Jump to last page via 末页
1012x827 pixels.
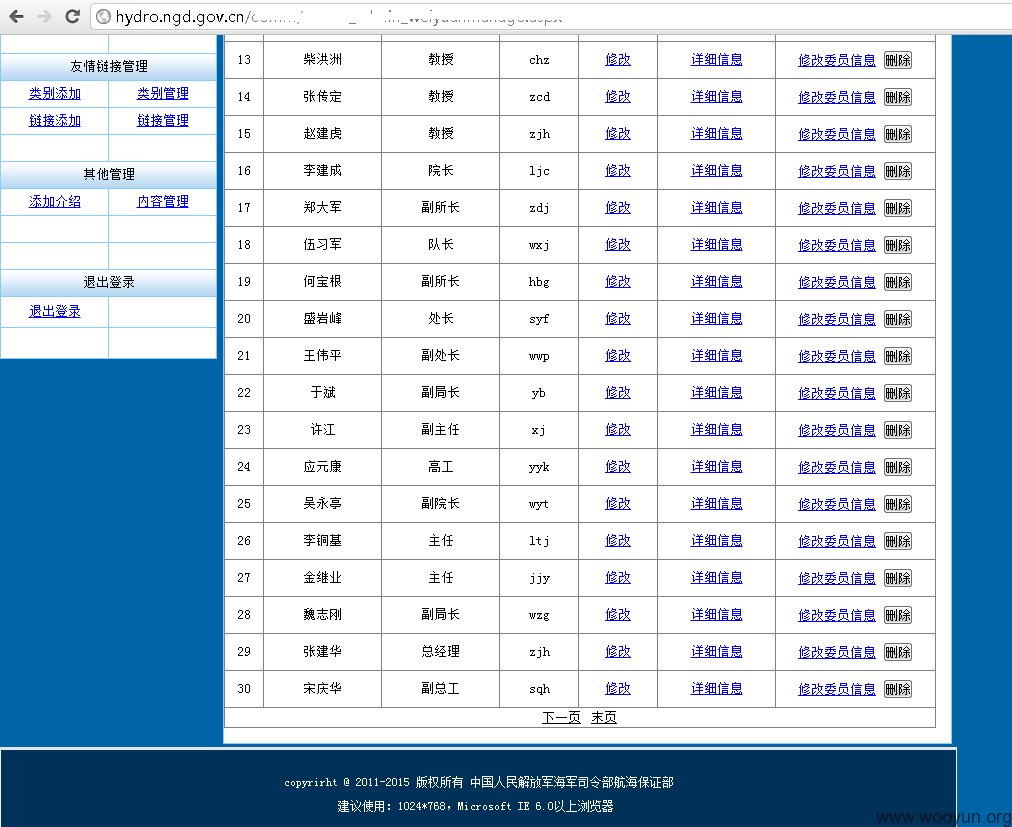click(x=603, y=717)
